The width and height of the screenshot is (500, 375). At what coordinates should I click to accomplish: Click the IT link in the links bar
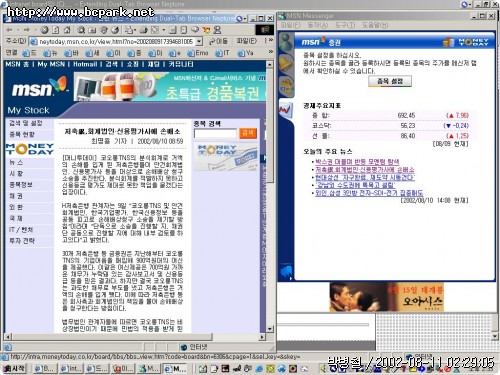pyautogui.click(x=222, y=53)
